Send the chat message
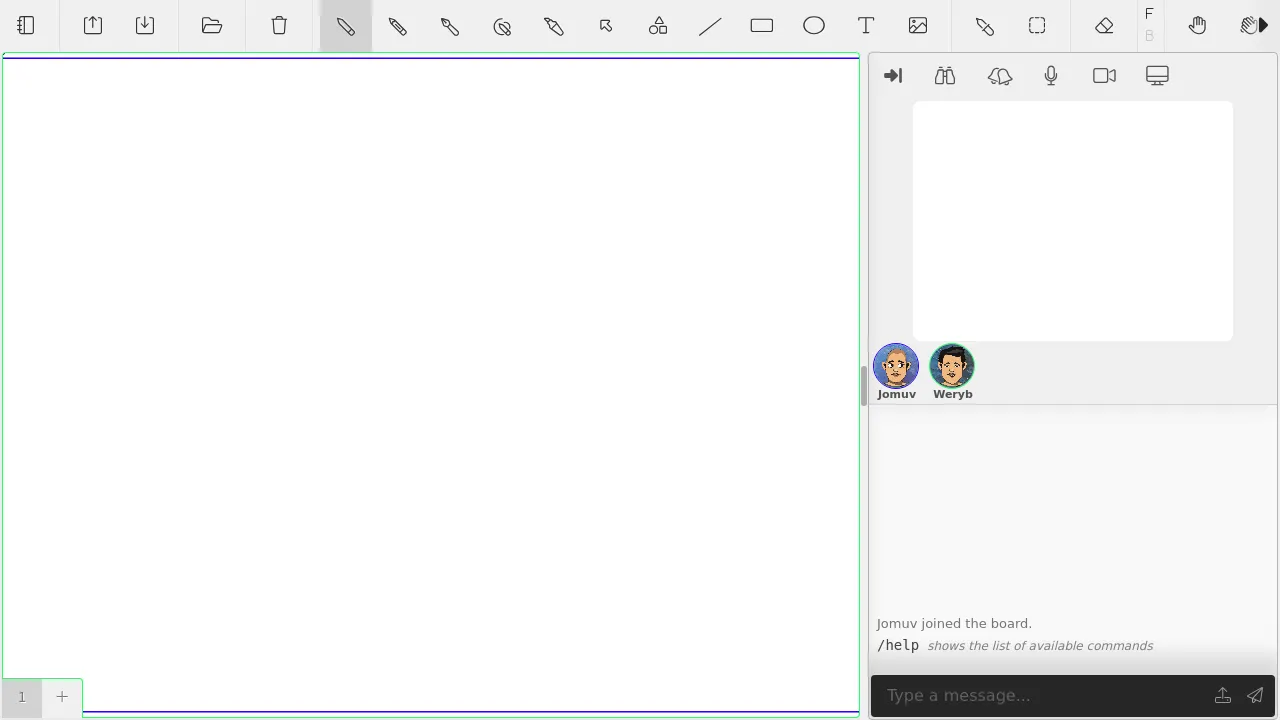This screenshot has height=720, width=1280. point(1255,695)
